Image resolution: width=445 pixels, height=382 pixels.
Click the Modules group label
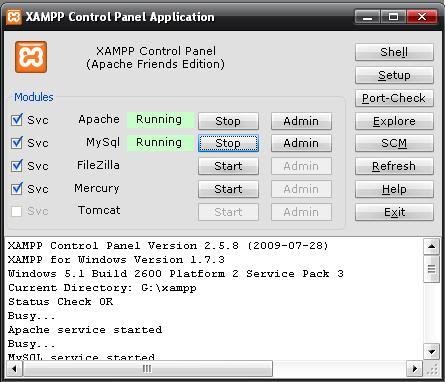tap(34, 97)
